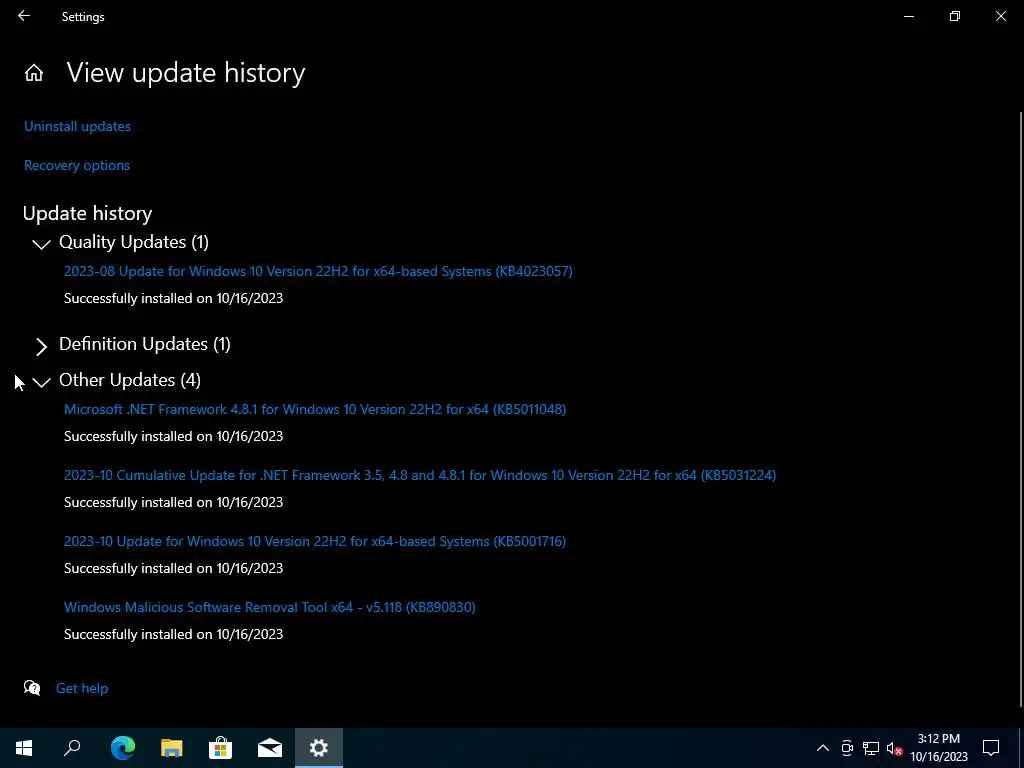Minimize the Settings window
This screenshot has width=1024, height=768.
pyautogui.click(x=908, y=16)
